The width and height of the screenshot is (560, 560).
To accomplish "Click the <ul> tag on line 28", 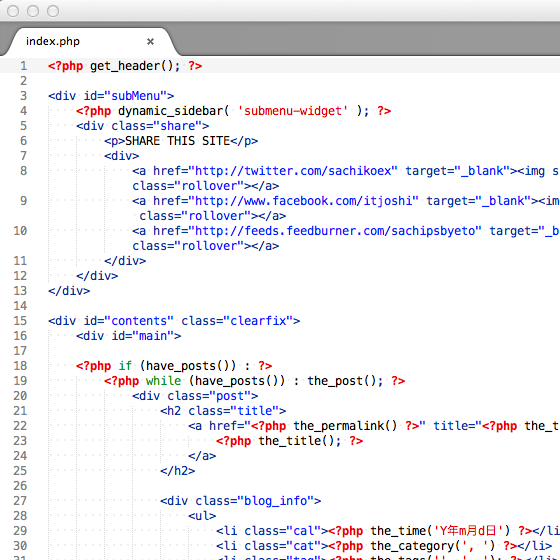I will (202, 516).
